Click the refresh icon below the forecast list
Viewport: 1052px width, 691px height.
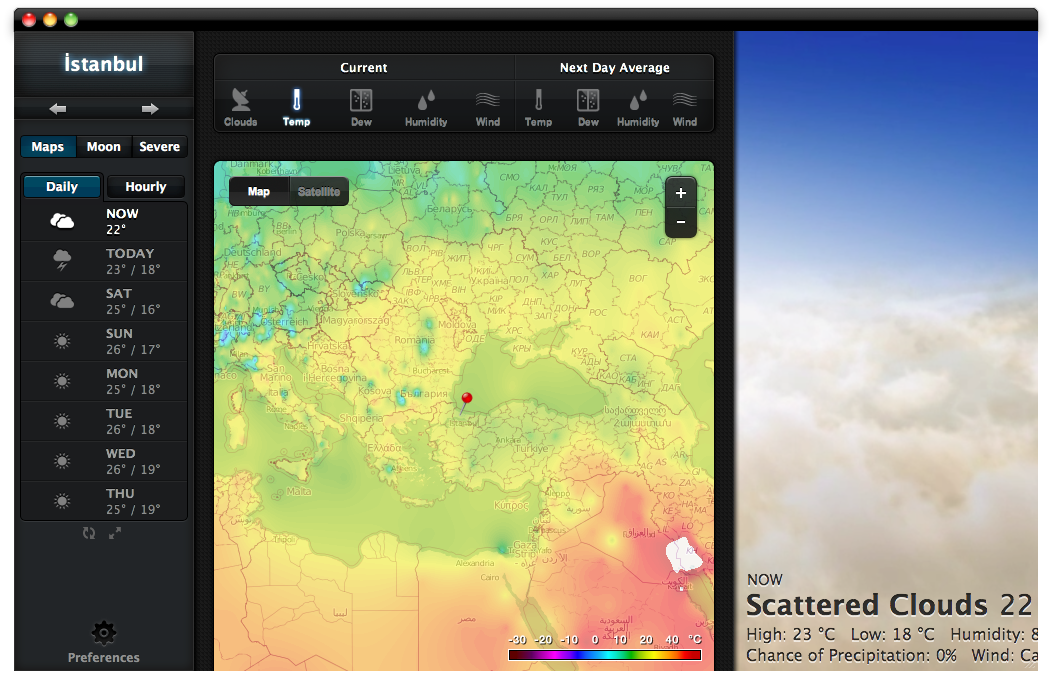[89, 534]
